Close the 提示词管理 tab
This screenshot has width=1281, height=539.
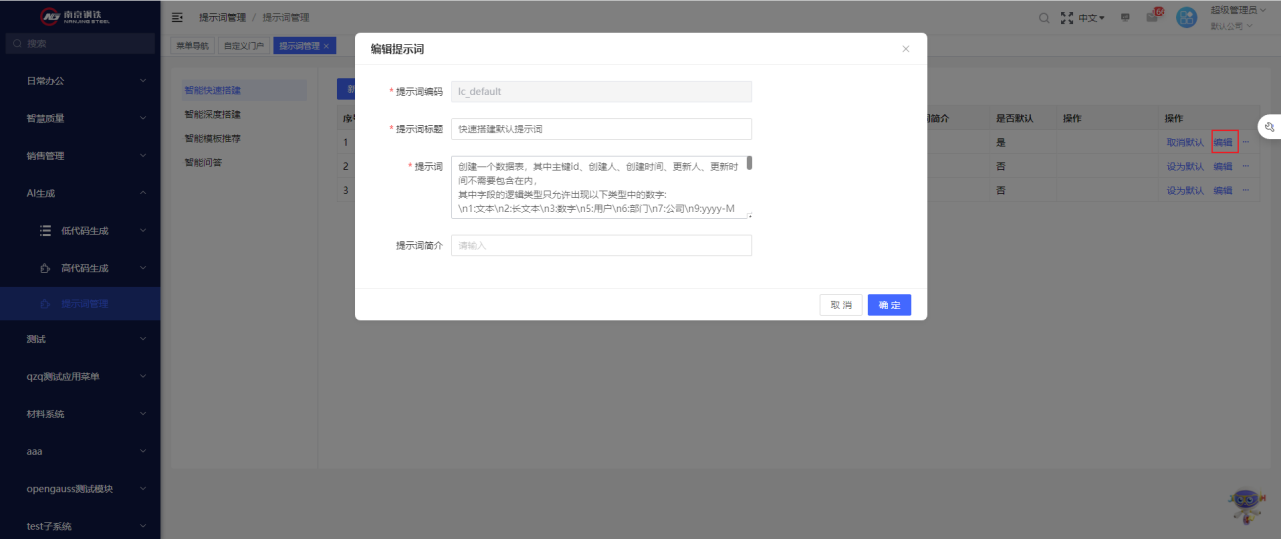pyautogui.click(x=326, y=46)
